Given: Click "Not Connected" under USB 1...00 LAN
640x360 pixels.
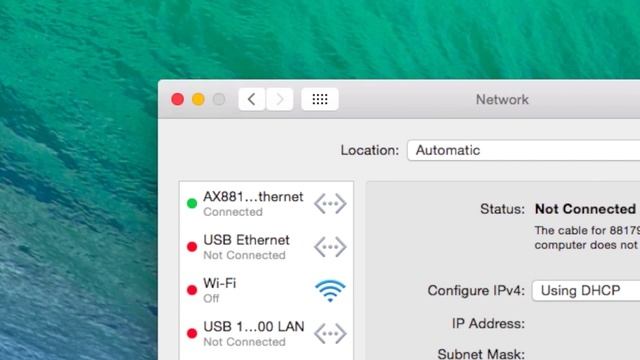Looking at the screenshot, I should [x=244, y=342].
